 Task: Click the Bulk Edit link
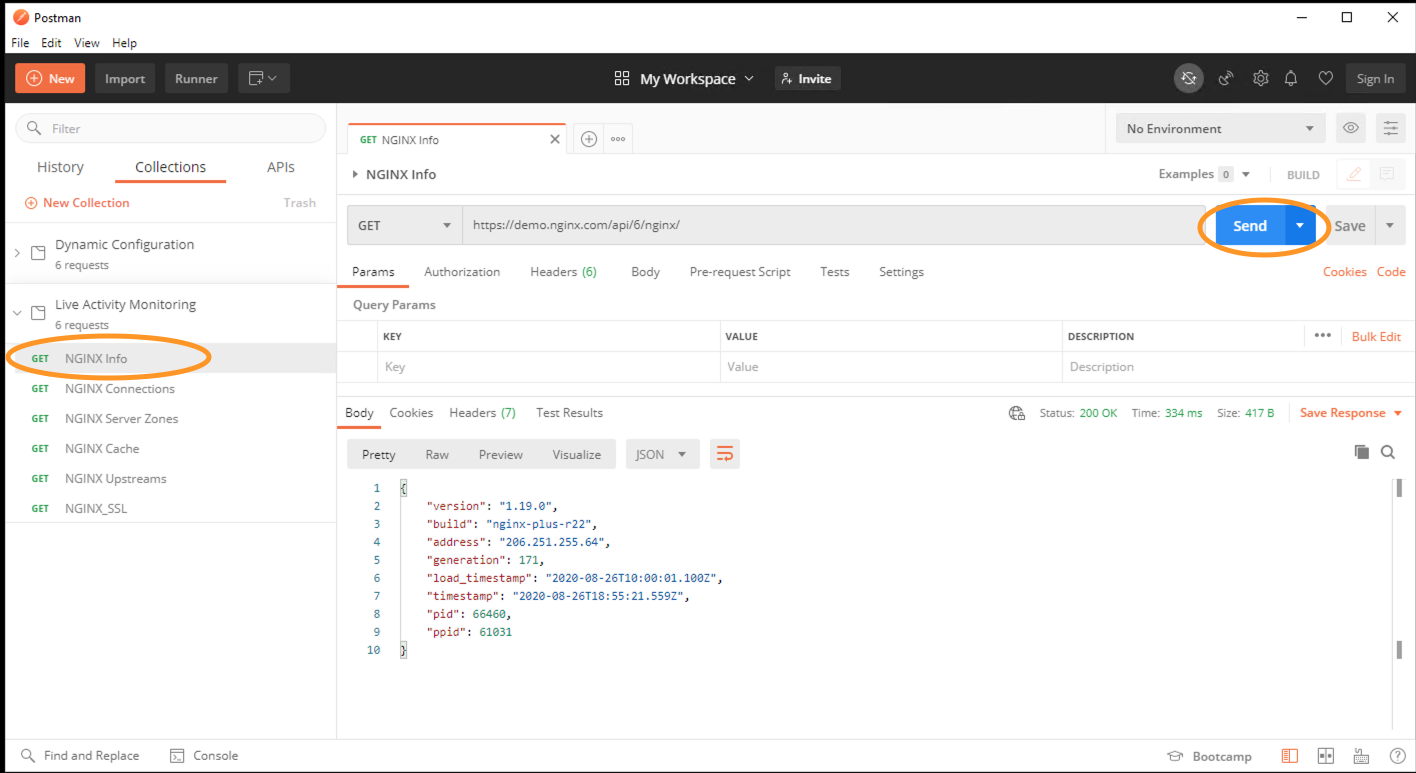click(1376, 337)
